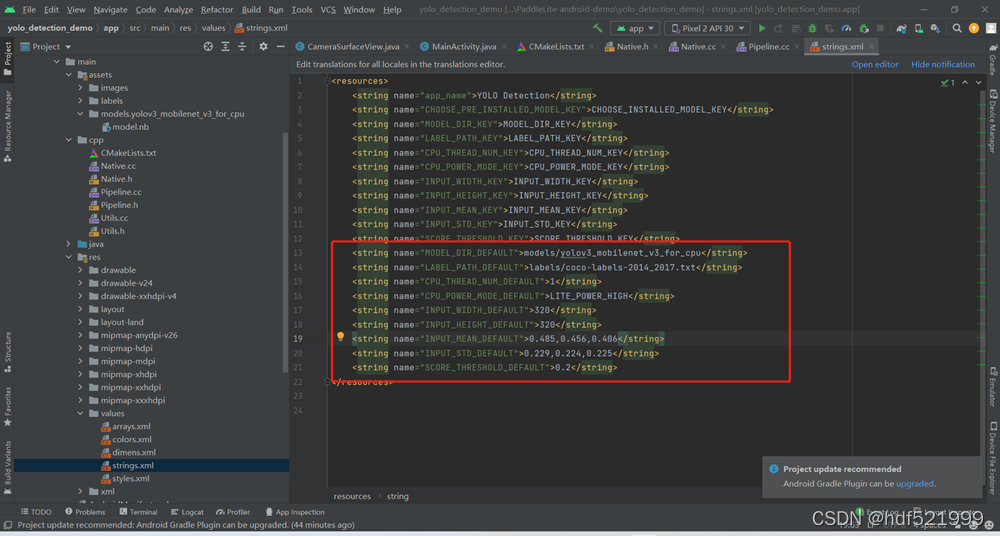Click the green Run app icon
Viewport: 1000px width, 536px height.
[761, 28]
